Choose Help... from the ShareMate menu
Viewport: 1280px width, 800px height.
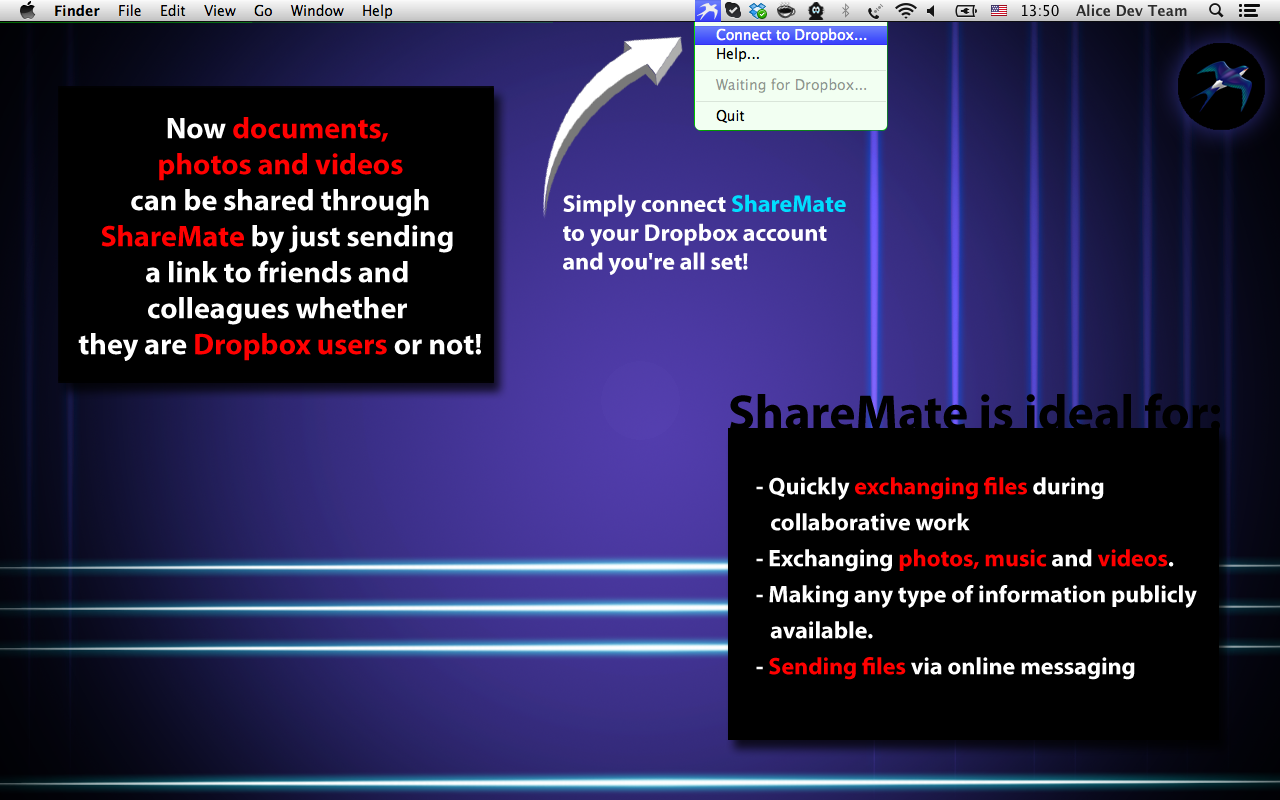click(x=738, y=55)
